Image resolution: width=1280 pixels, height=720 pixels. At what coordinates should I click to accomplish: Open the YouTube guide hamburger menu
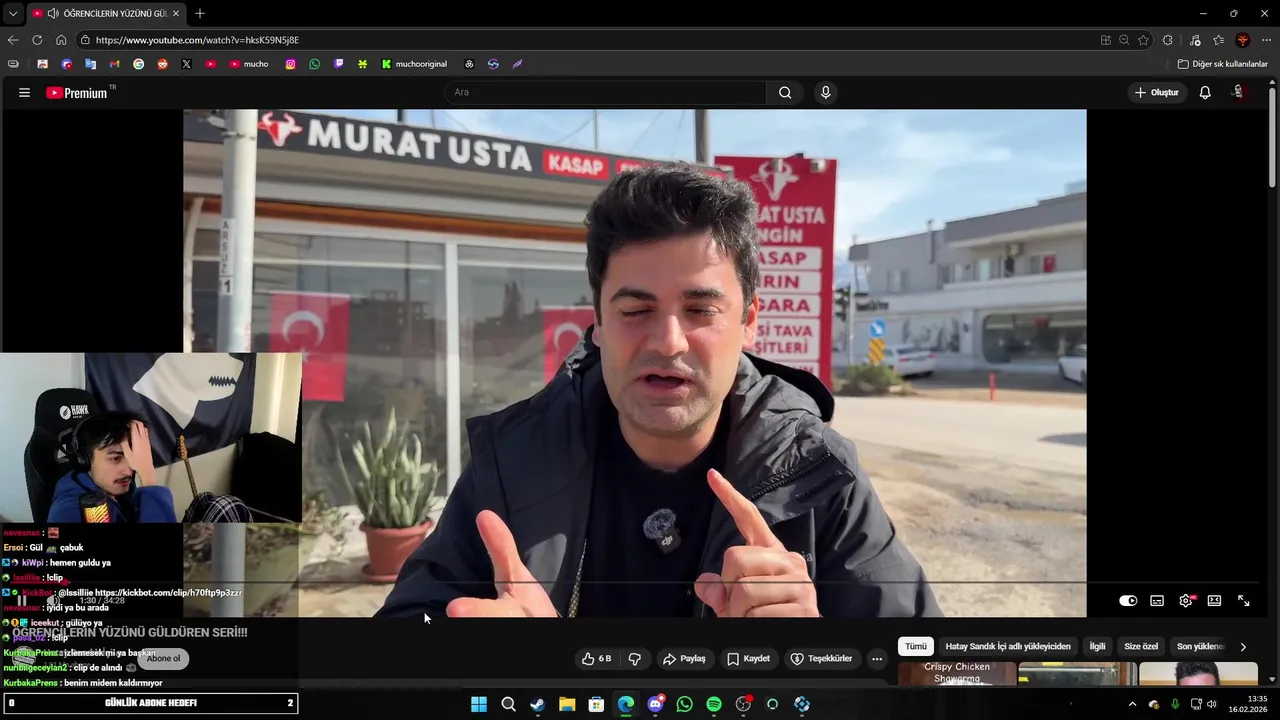coord(24,92)
